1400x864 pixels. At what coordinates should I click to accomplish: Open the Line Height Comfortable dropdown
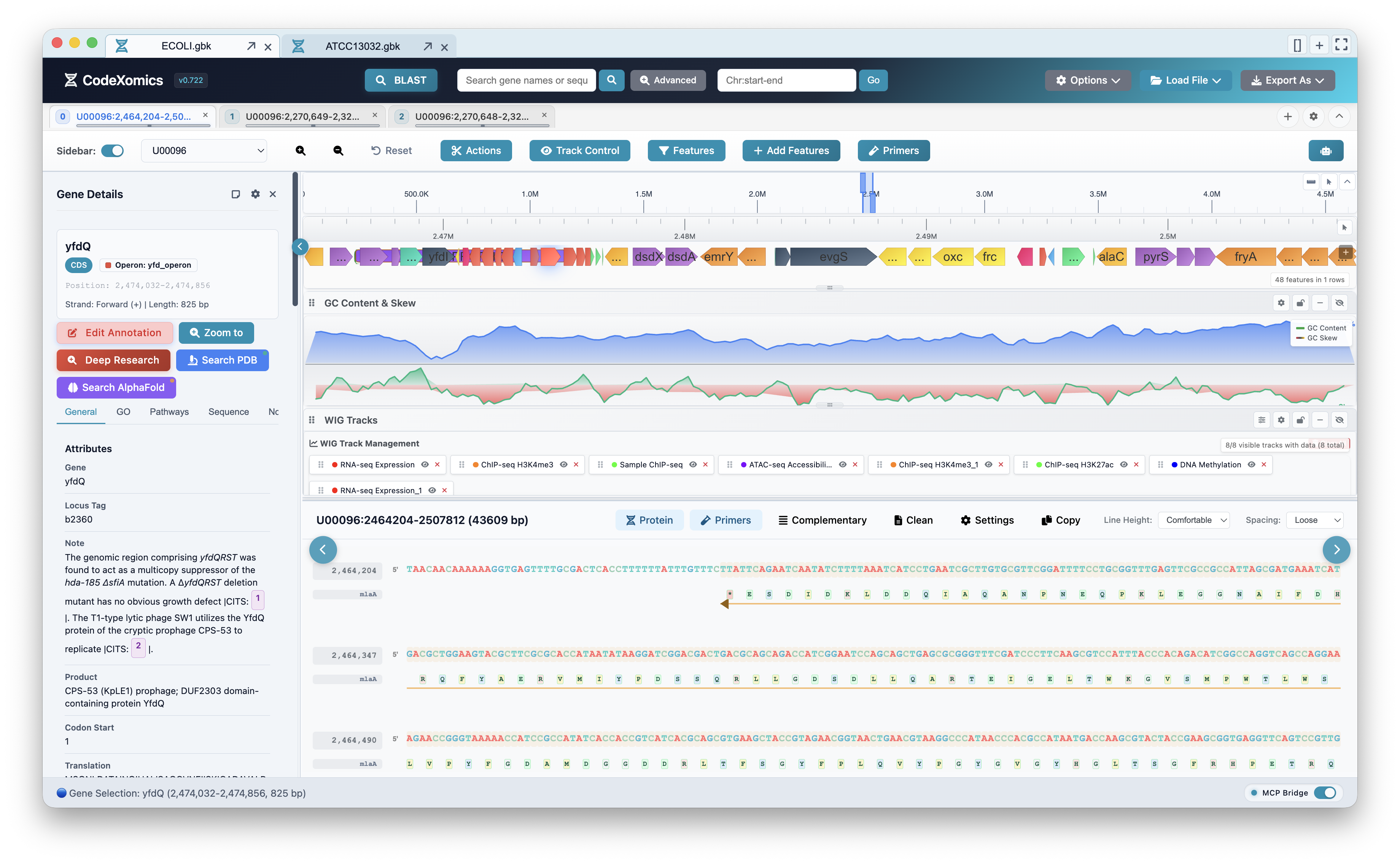coord(1194,520)
